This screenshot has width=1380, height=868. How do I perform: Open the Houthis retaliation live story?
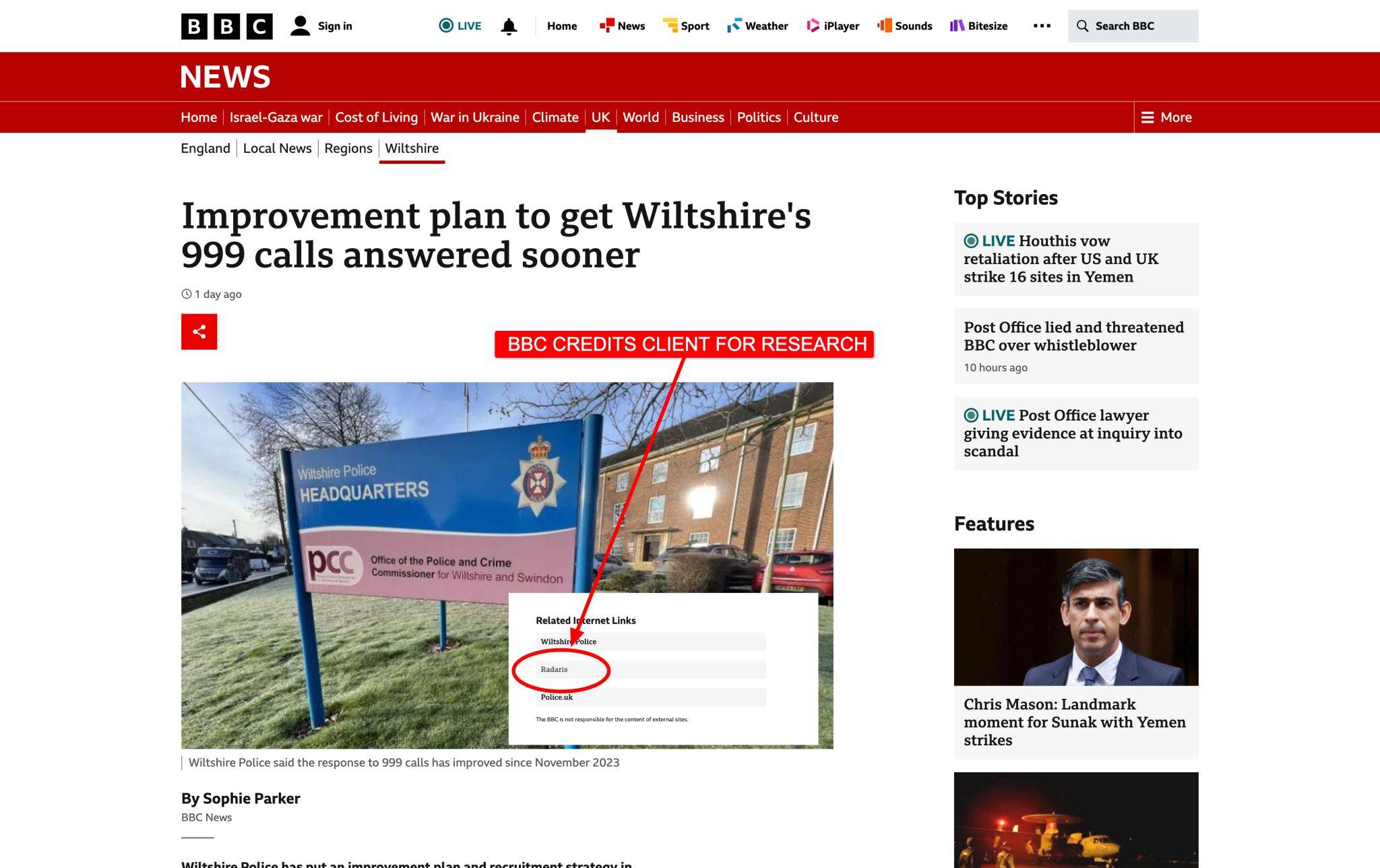coord(1076,259)
